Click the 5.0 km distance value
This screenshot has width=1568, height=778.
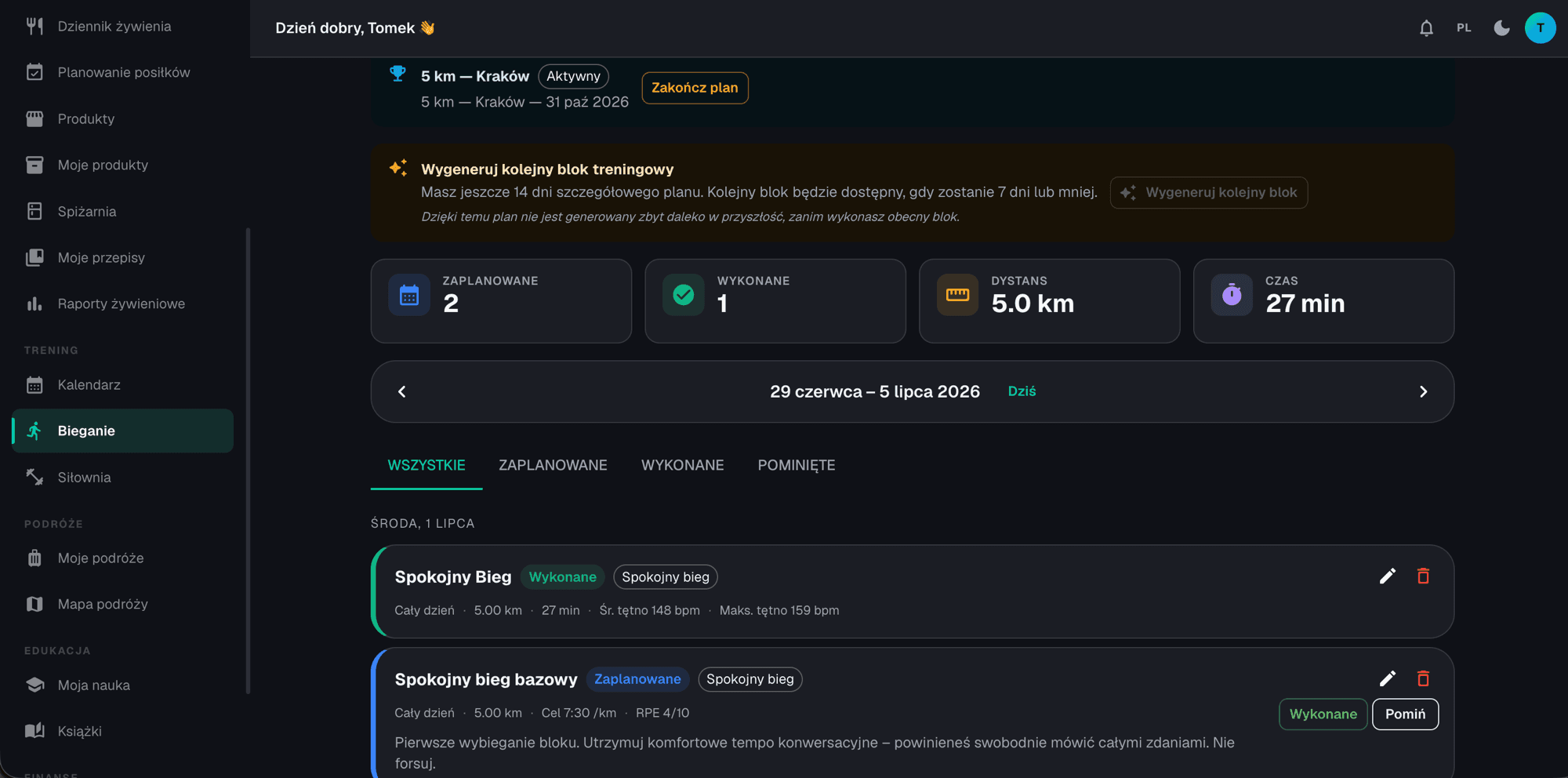pyautogui.click(x=1033, y=303)
